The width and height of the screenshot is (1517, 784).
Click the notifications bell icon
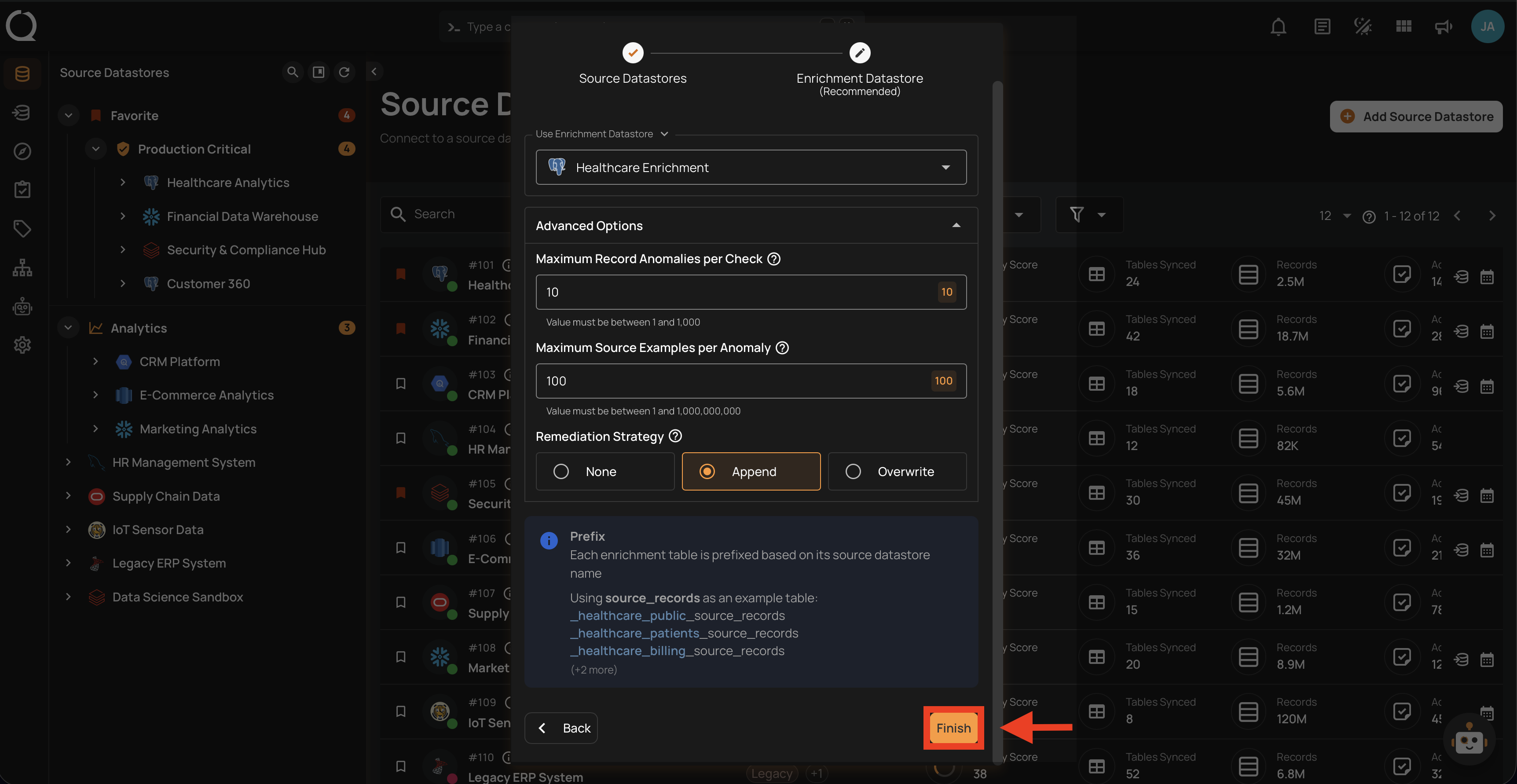coord(1278,27)
